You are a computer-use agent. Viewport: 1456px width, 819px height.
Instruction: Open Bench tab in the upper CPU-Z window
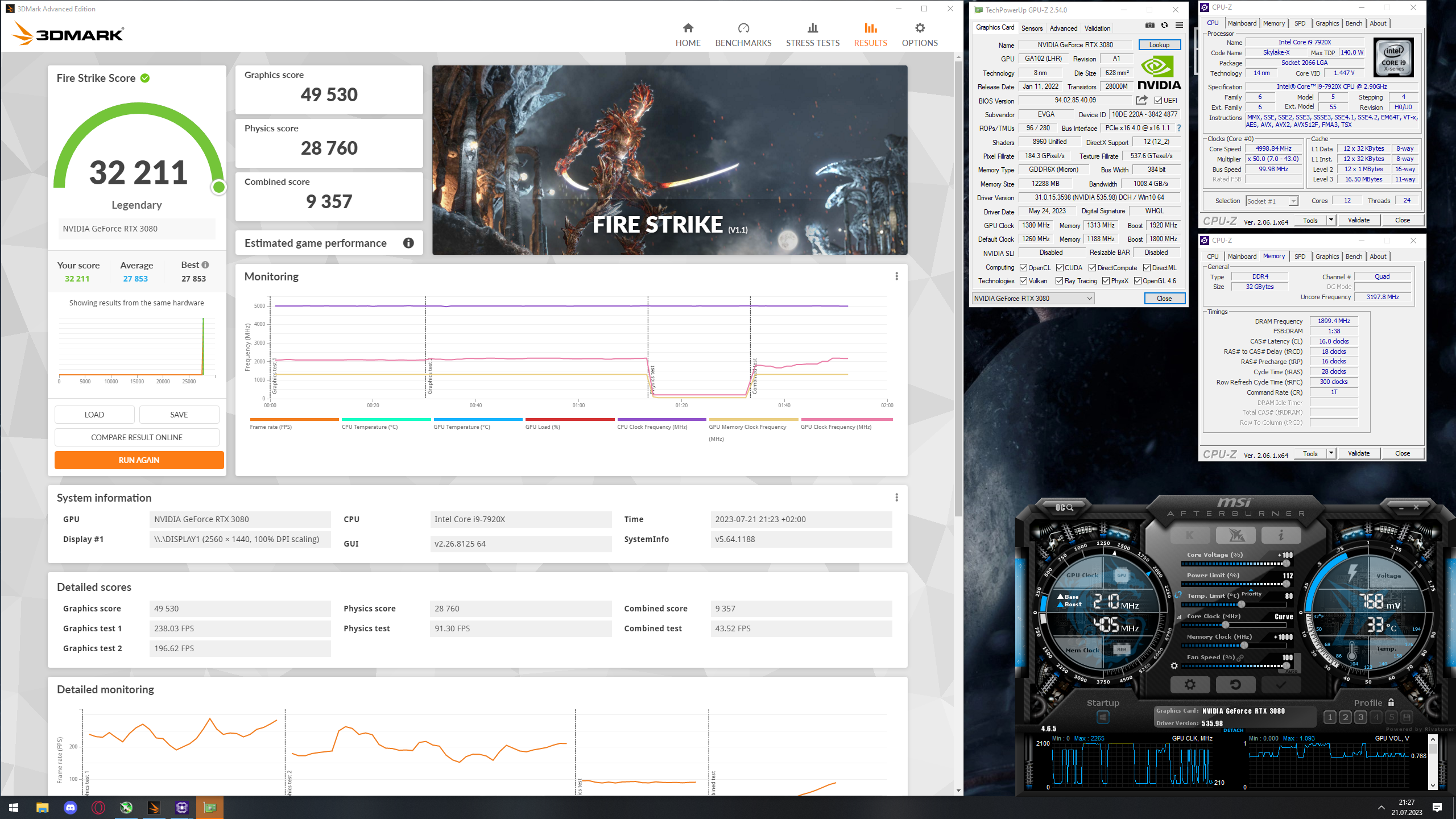click(x=1354, y=23)
